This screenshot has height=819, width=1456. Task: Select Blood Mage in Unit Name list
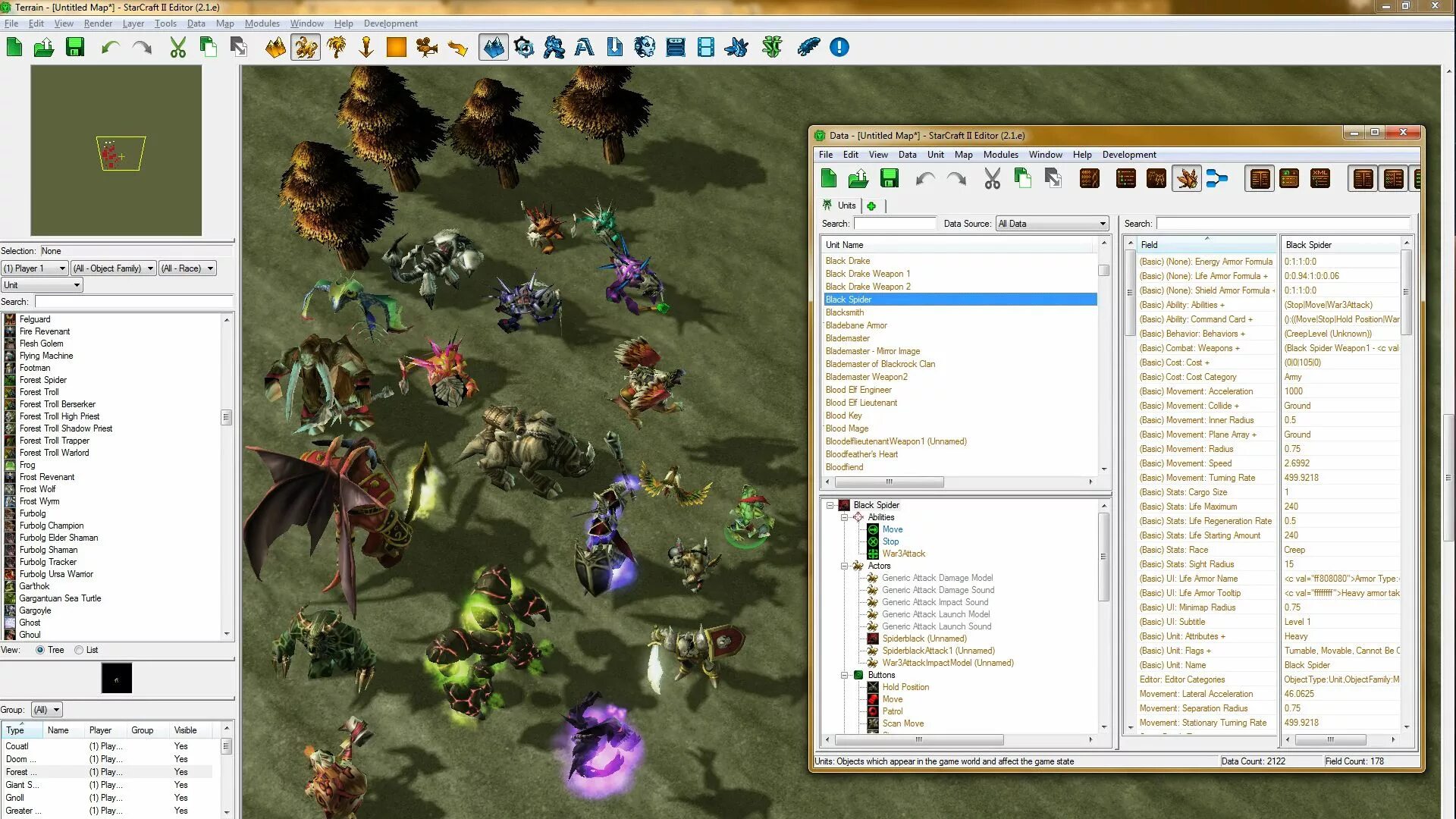pos(847,428)
